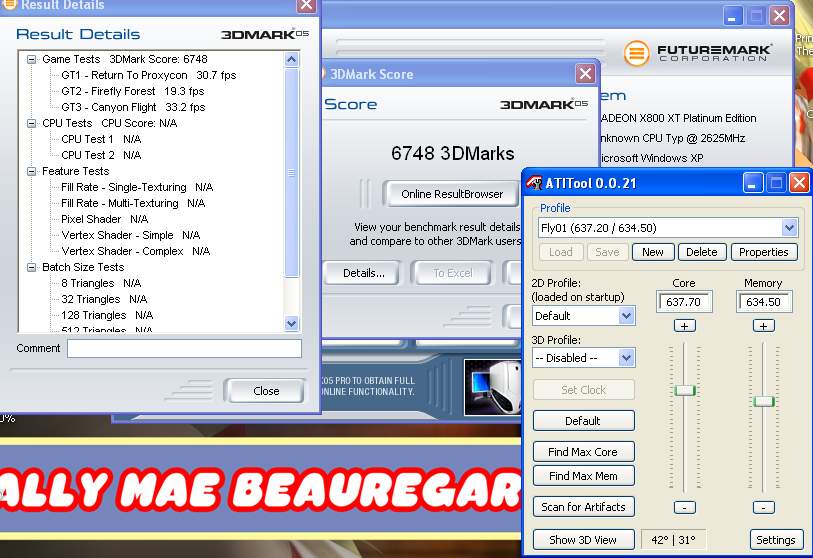The image size is (813, 558).
Task: Click the Core clock value field
Action: (x=684, y=302)
